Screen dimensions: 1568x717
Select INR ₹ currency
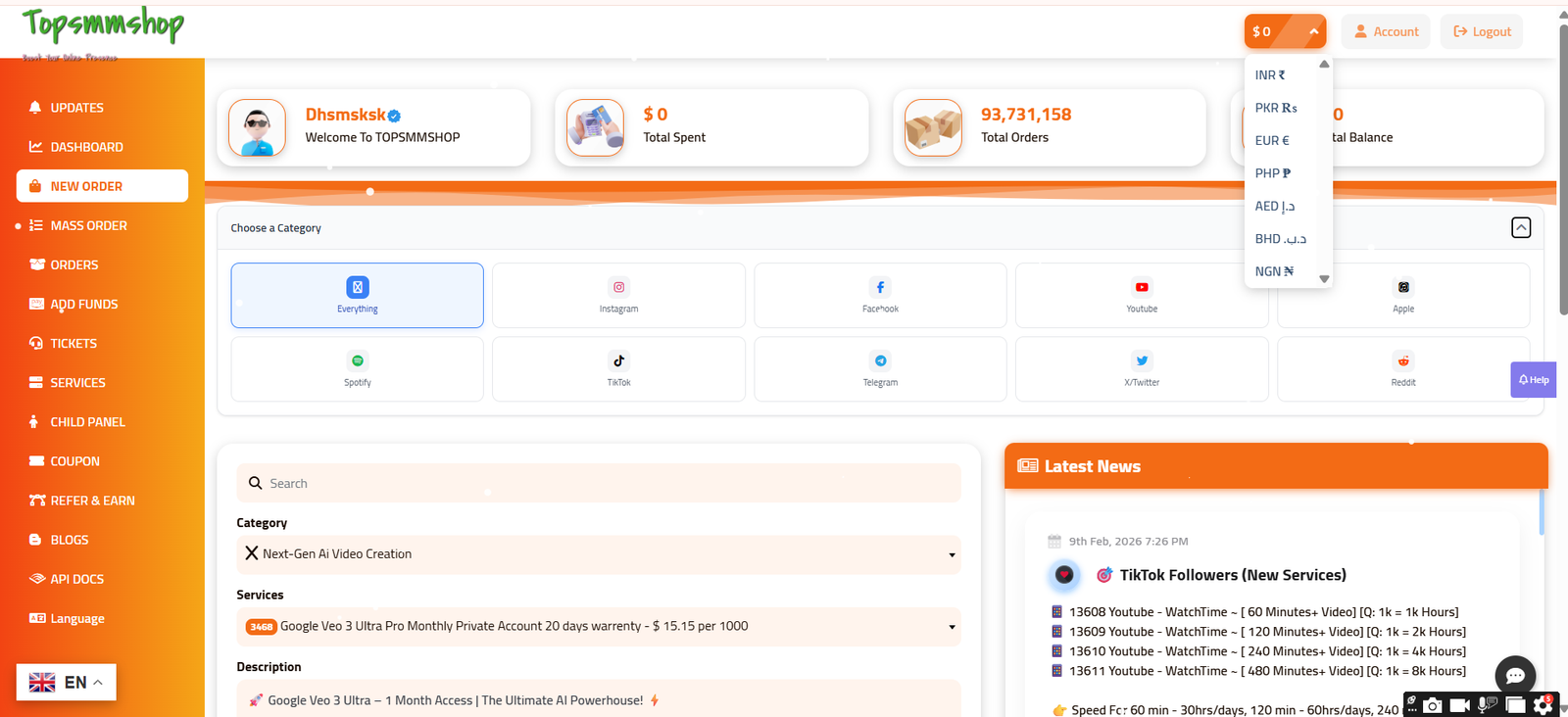pyautogui.click(x=1270, y=75)
